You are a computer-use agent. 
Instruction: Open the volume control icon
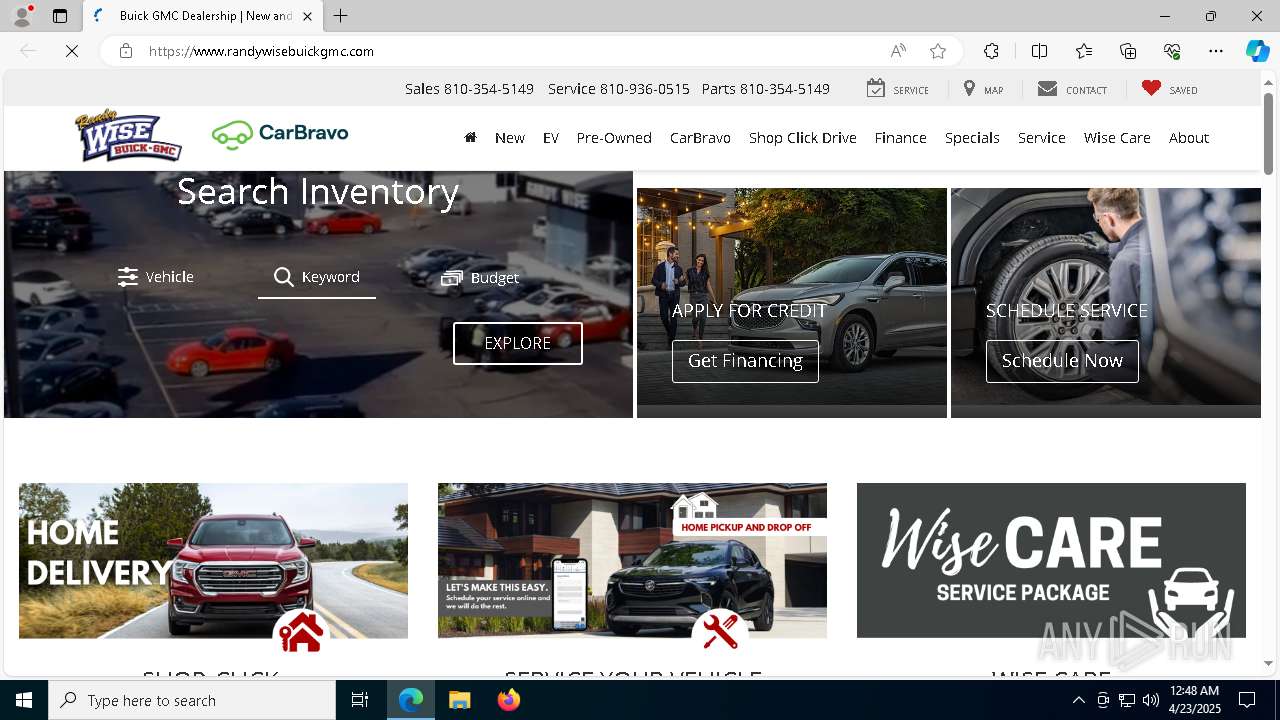pyautogui.click(x=1150, y=700)
